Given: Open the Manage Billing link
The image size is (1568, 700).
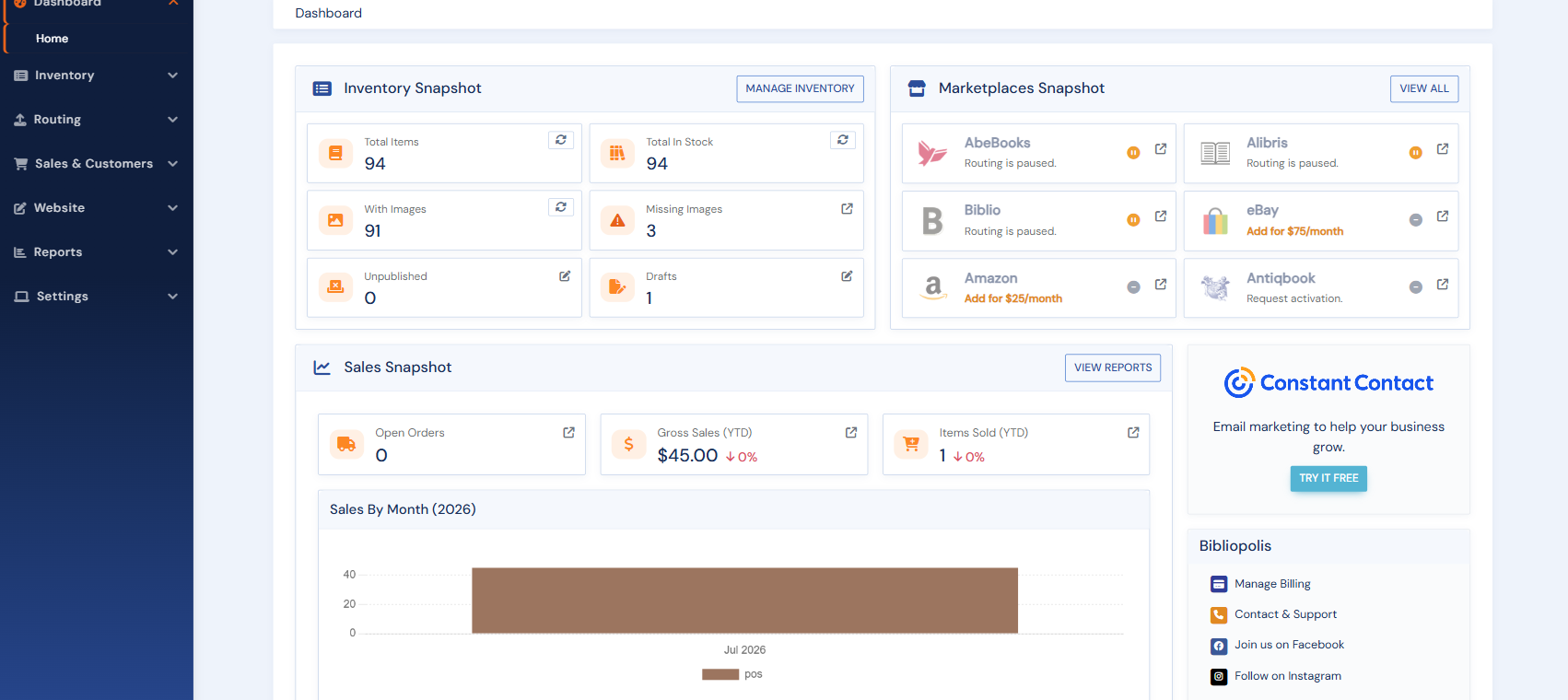Looking at the screenshot, I should tap(1272, 584).
